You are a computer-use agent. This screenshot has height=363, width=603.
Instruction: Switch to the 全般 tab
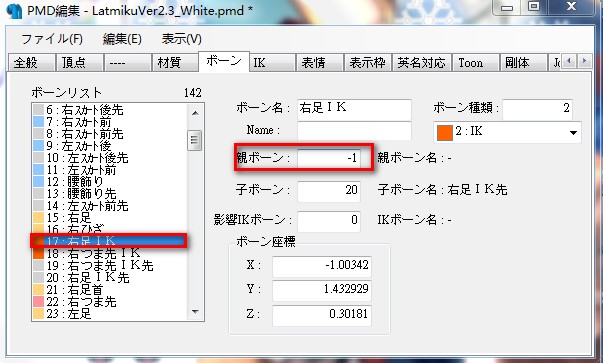click(x=32, y=62)
